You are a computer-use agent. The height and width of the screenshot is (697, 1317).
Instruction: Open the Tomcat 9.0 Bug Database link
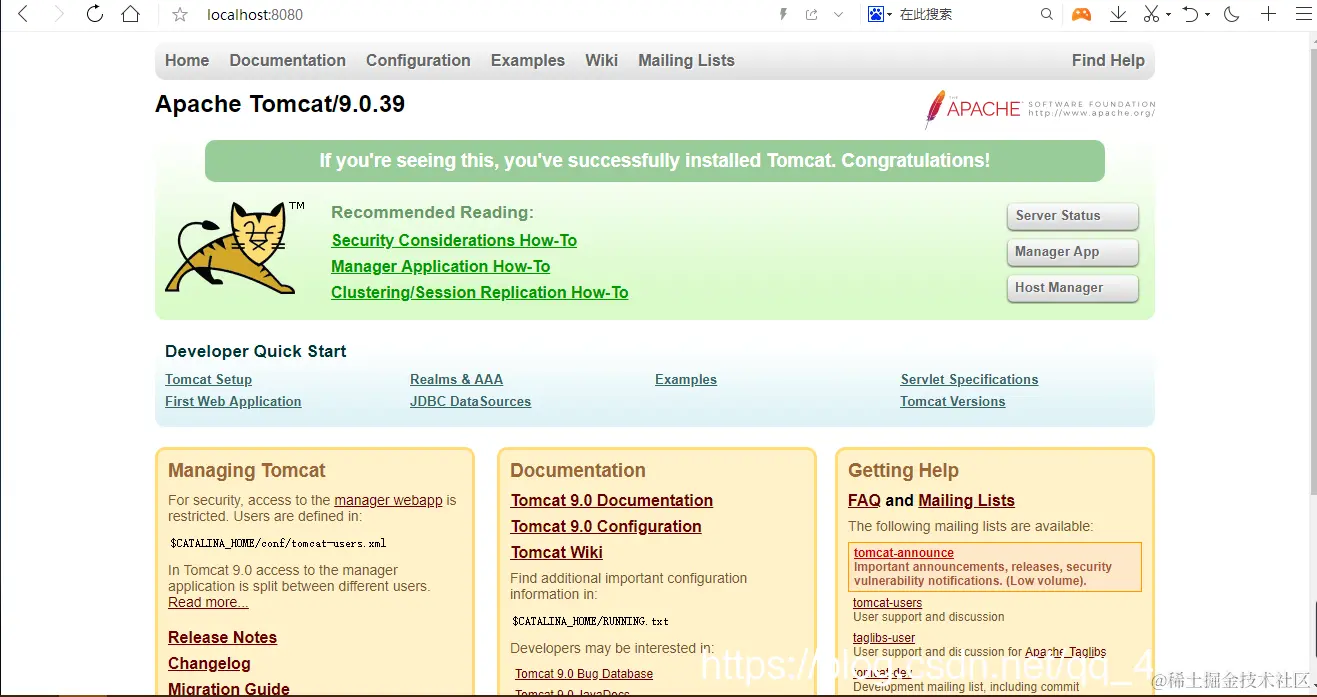(x=584, y=673)
